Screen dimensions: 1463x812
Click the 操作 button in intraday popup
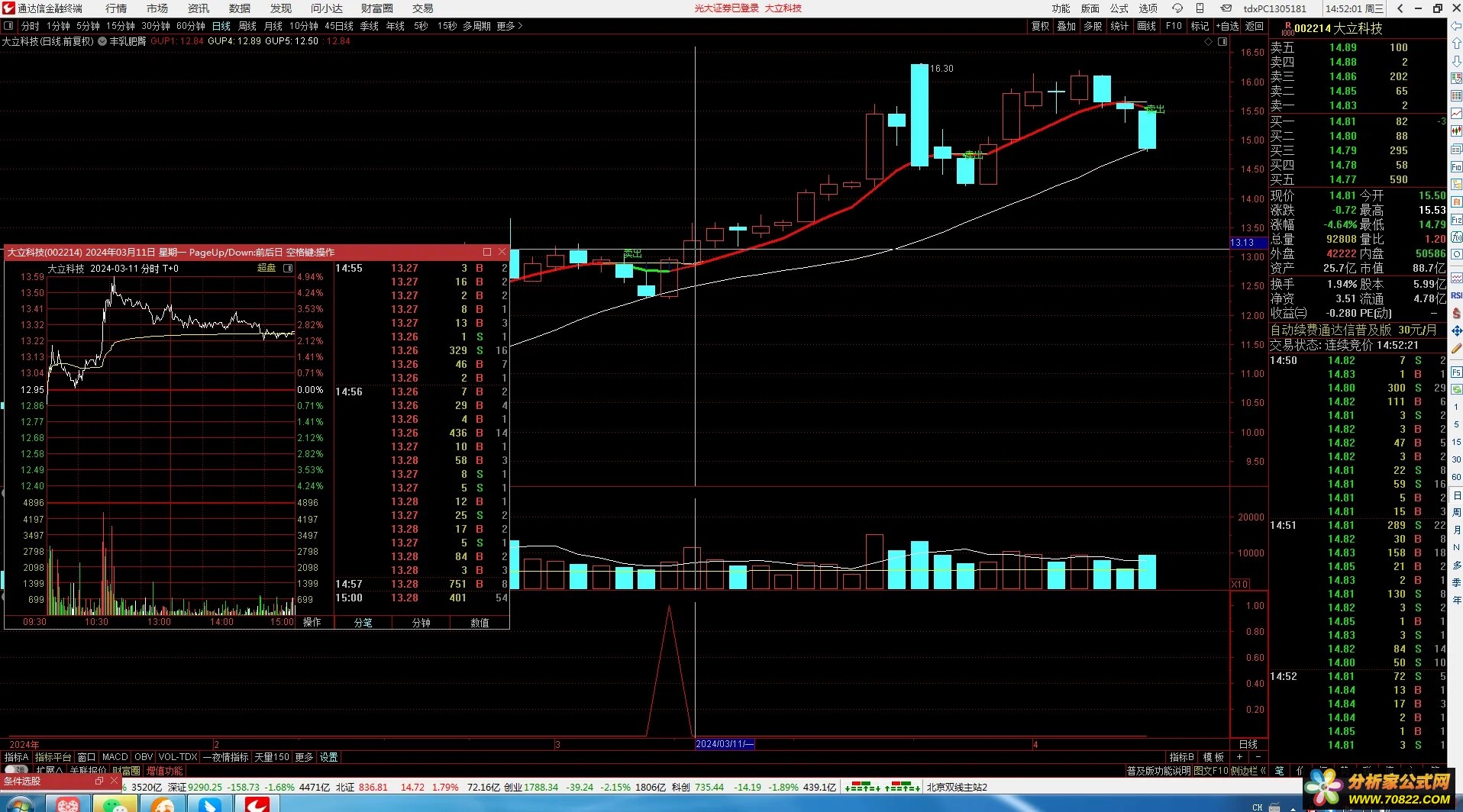pos(312,623)
